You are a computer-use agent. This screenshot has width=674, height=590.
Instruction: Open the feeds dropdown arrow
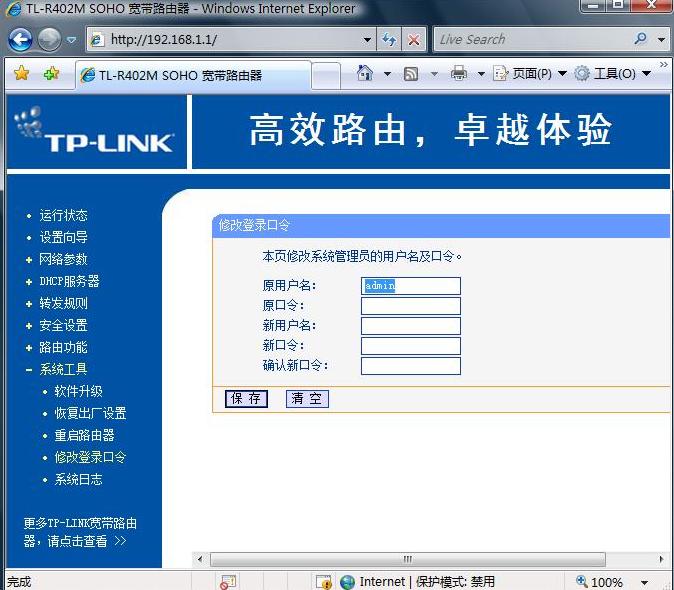click(x=435, y=74)
